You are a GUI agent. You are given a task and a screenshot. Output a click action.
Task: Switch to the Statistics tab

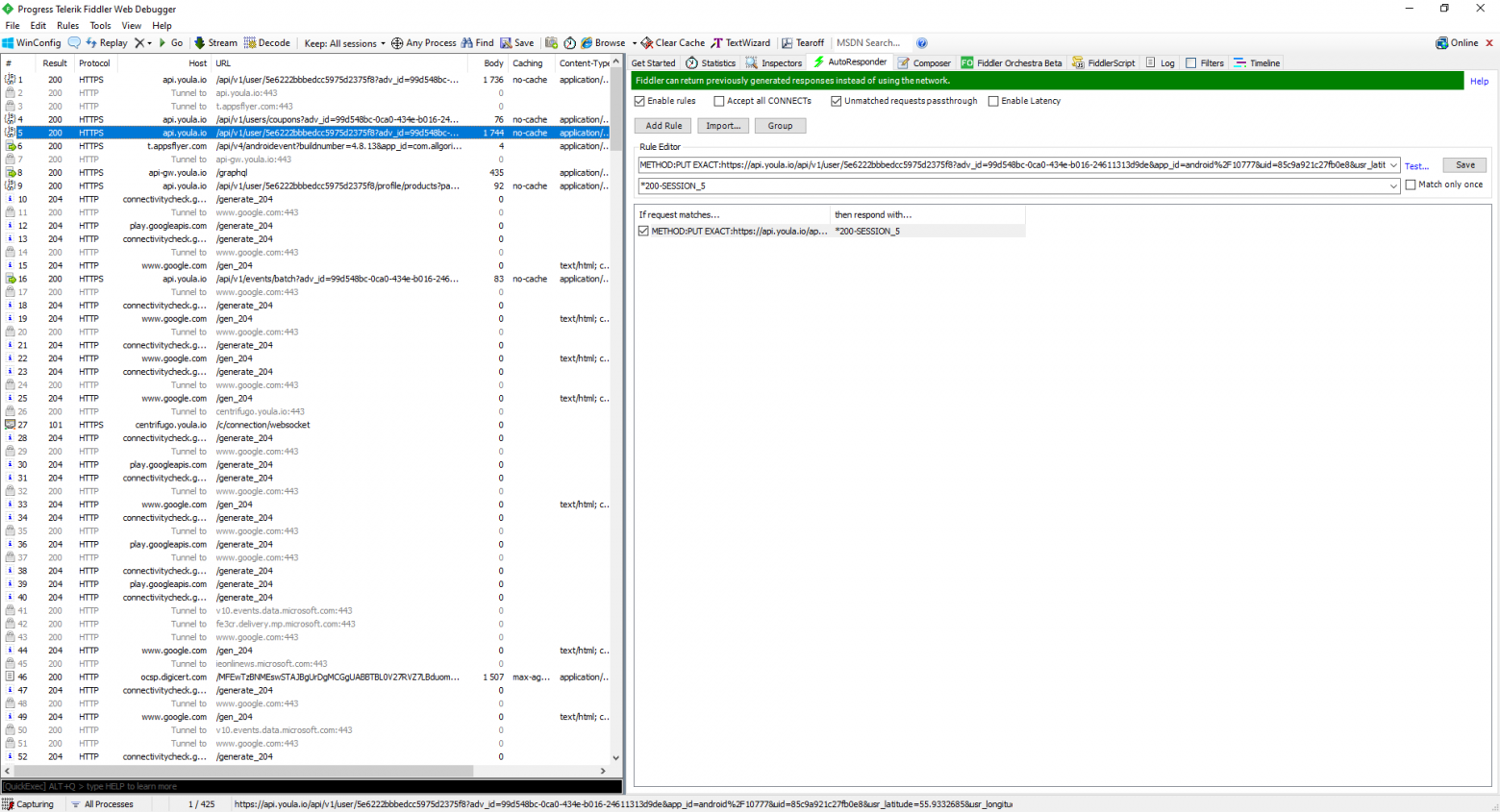point(711,63)
